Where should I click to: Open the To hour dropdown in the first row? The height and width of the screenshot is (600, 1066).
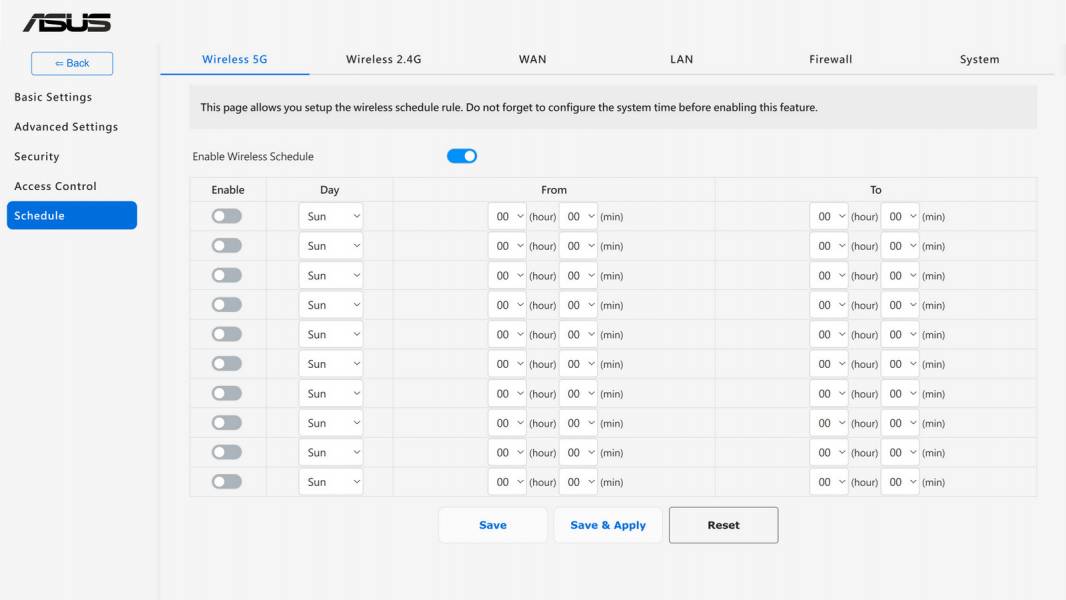(829, 216)
